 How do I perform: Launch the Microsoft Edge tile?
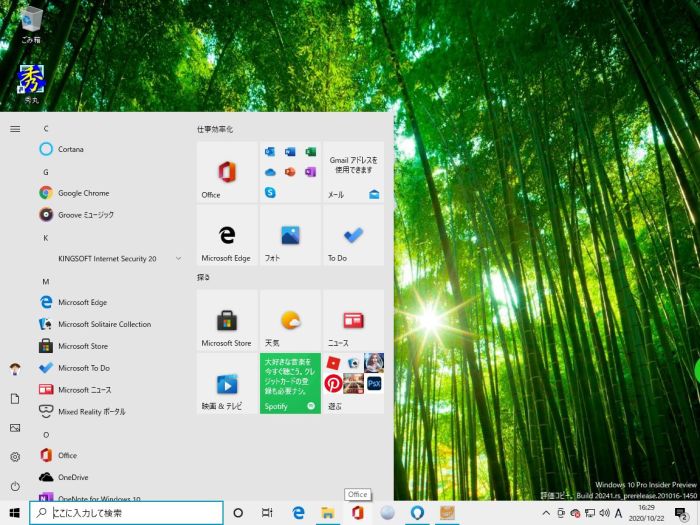226,235
